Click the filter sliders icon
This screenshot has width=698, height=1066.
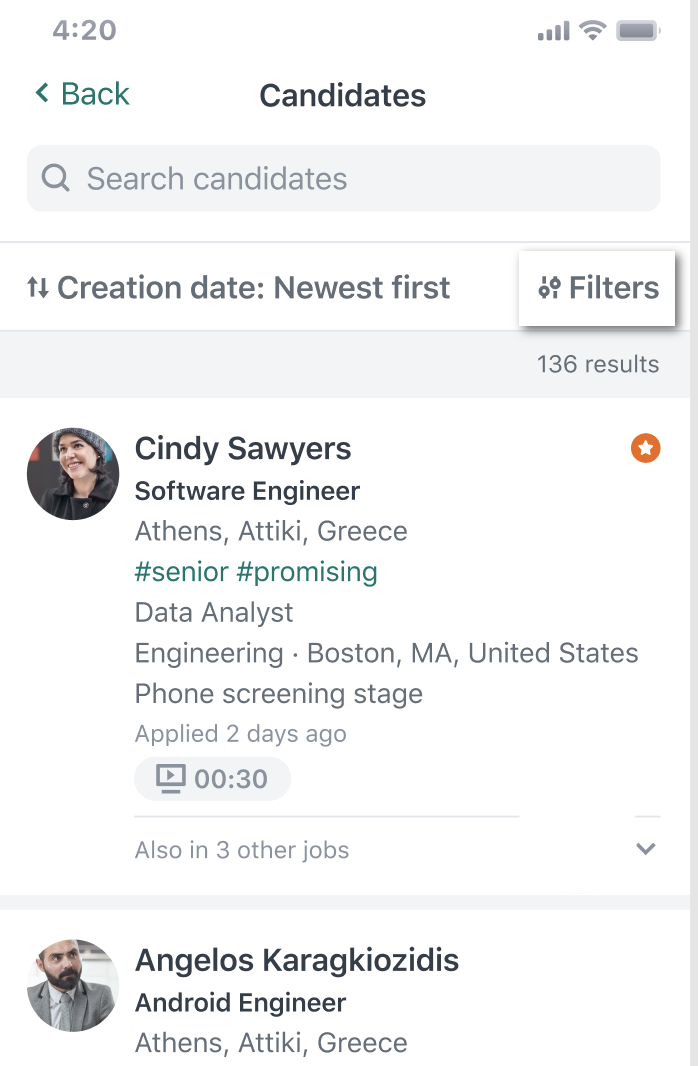point(549,288)
